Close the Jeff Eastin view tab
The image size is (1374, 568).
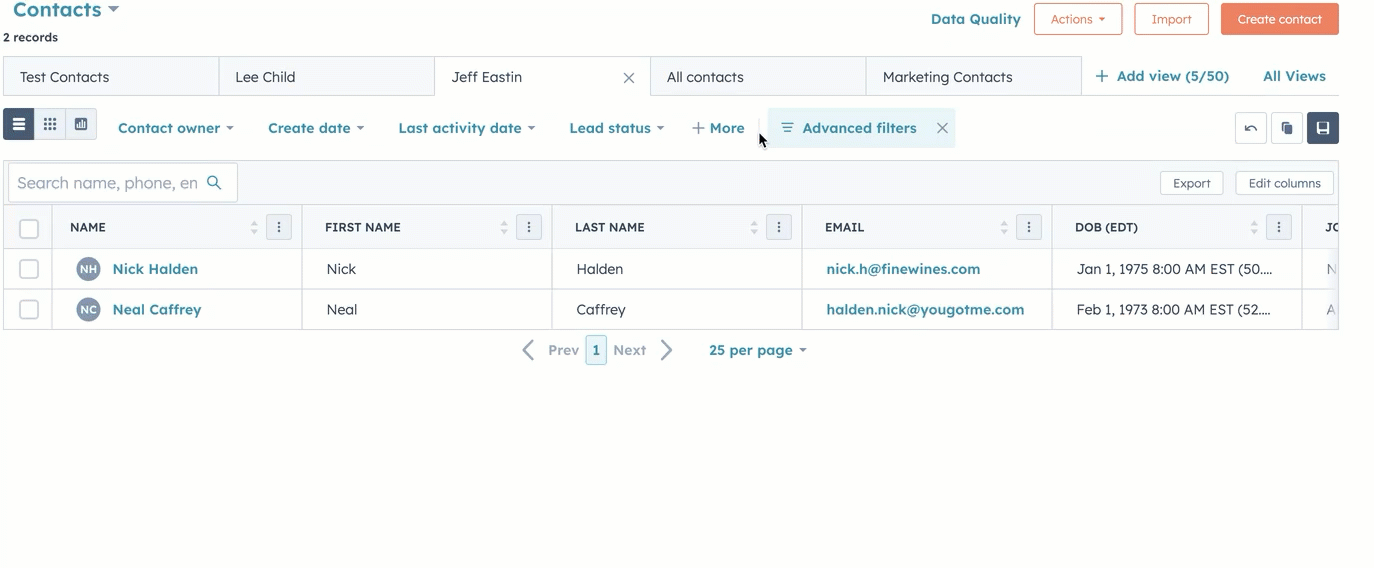click(x=629, y=78)
